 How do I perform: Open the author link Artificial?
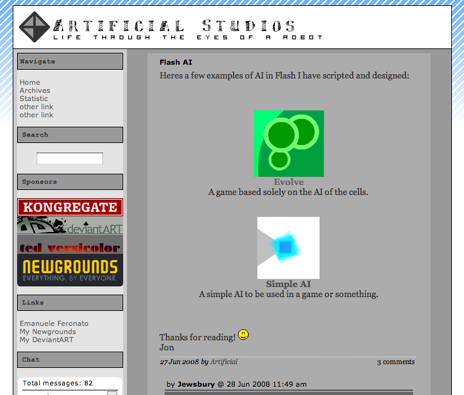(224, 362)
